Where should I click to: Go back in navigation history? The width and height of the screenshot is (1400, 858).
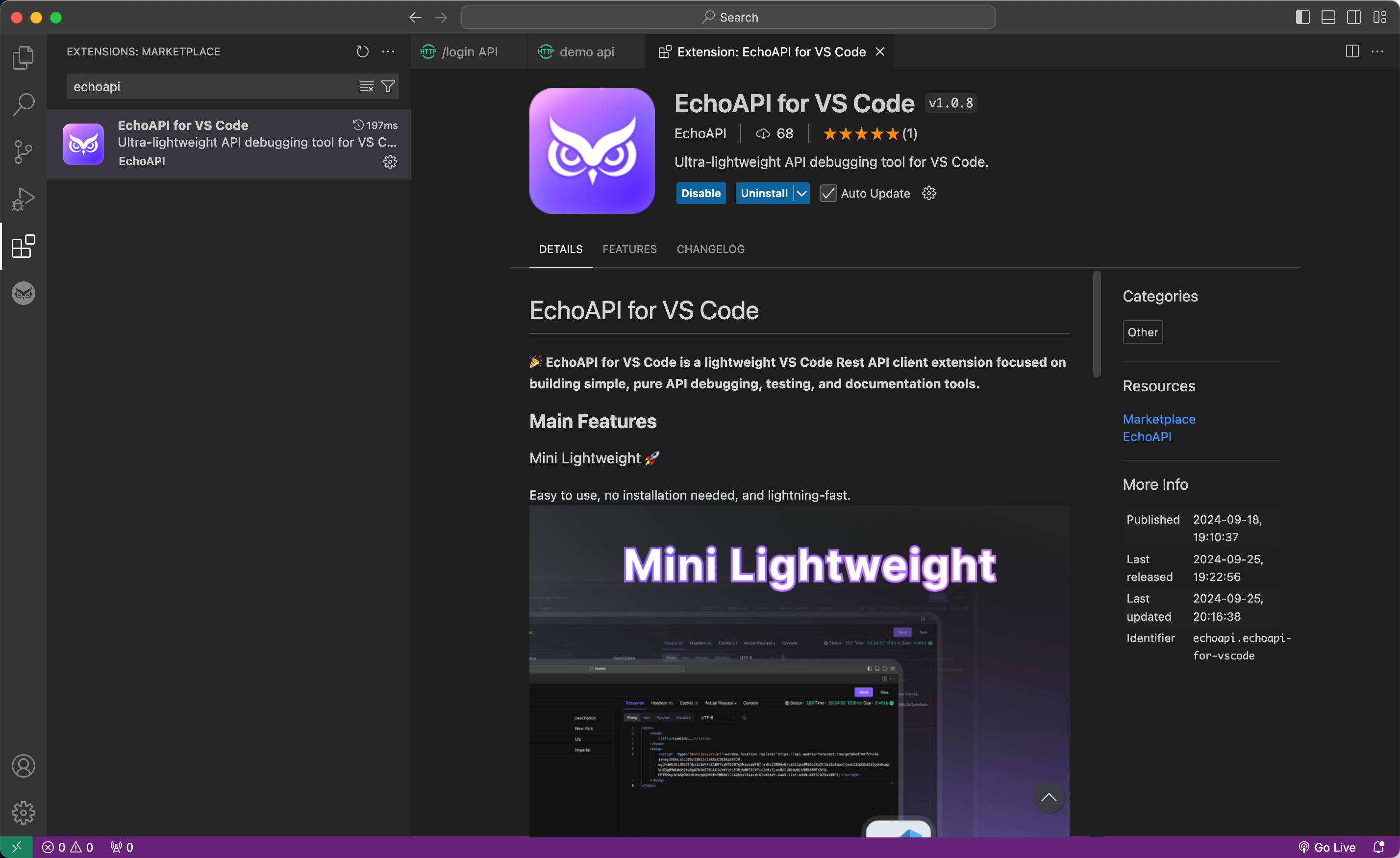pos(415,18)
